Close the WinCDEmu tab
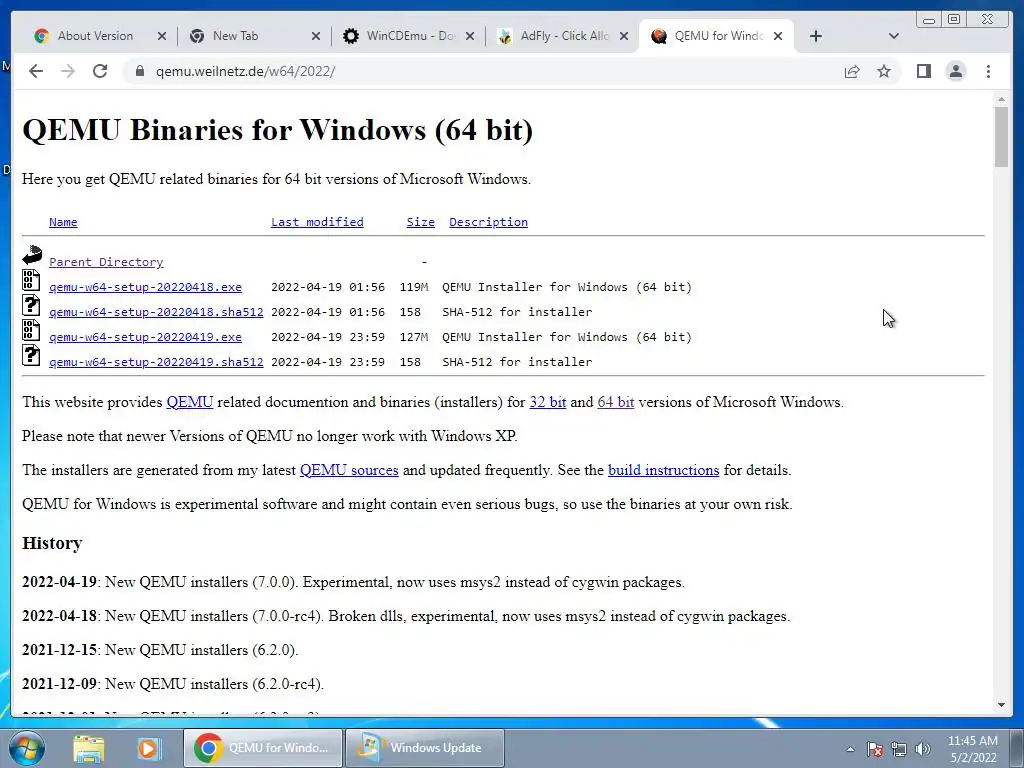 [470, 36]
